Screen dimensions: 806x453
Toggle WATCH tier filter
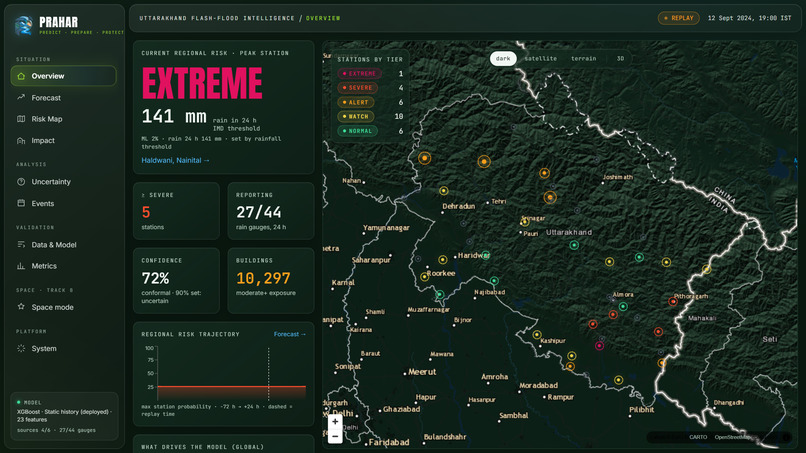coord(356,117)
